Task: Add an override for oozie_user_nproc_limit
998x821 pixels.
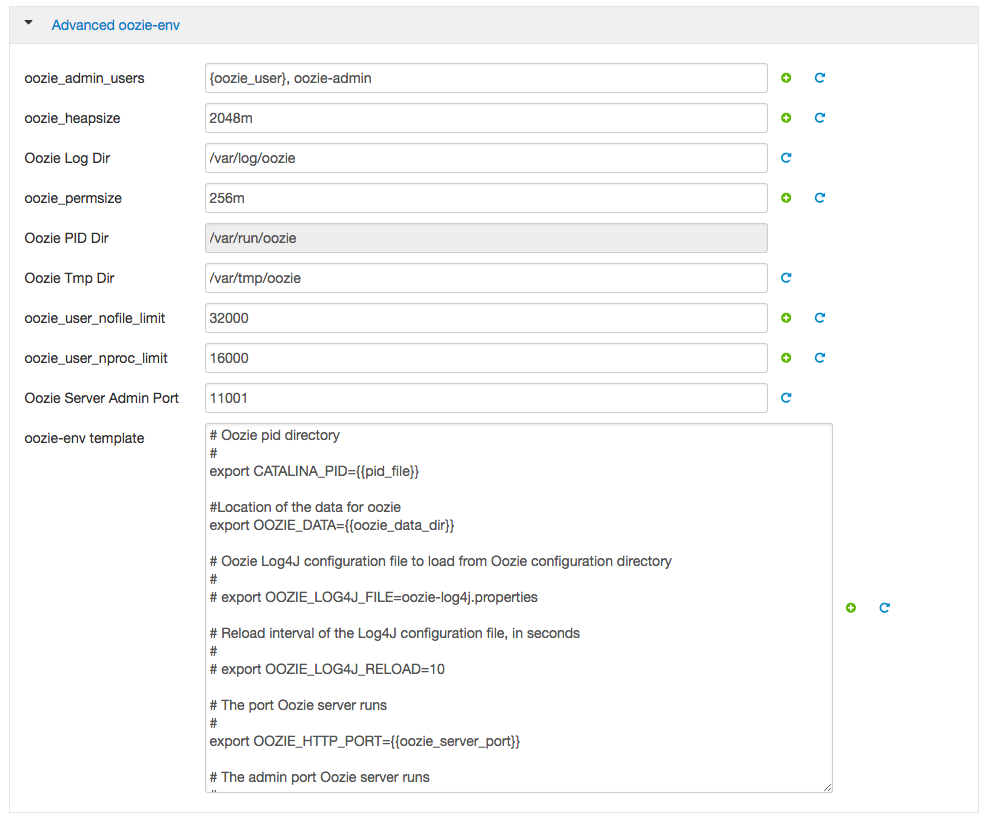Action: 786,358
